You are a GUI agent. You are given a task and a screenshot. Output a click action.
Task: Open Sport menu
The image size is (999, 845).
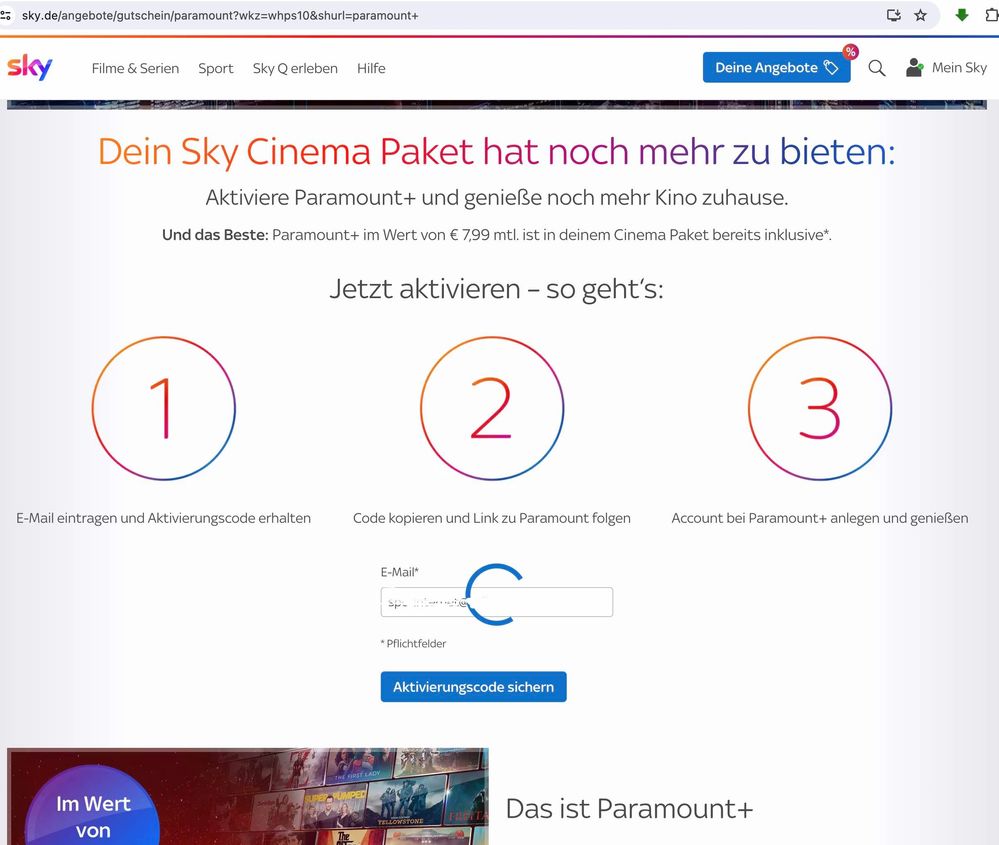pyautogui.click(x=215, y=68)
